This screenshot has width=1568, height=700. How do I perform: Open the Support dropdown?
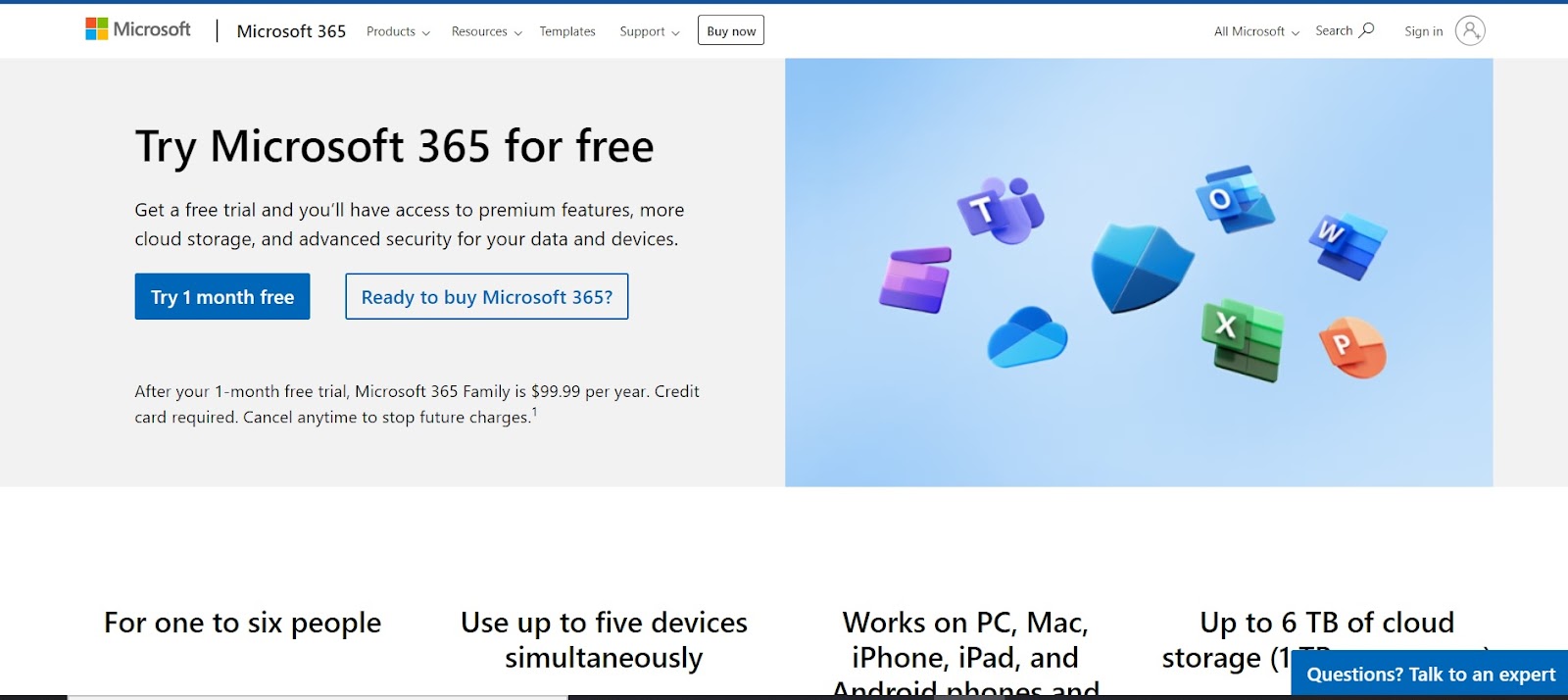(x=649, y=31)
